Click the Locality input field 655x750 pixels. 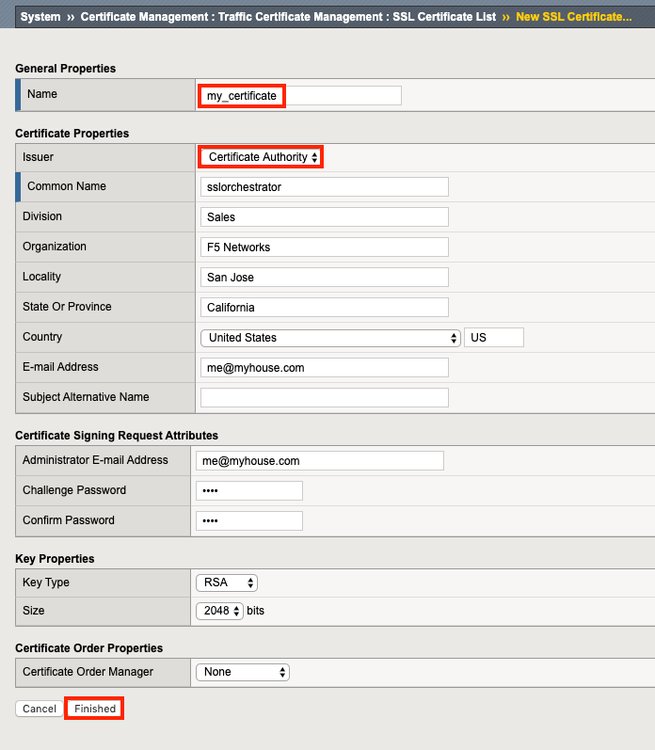click(324, 277)
